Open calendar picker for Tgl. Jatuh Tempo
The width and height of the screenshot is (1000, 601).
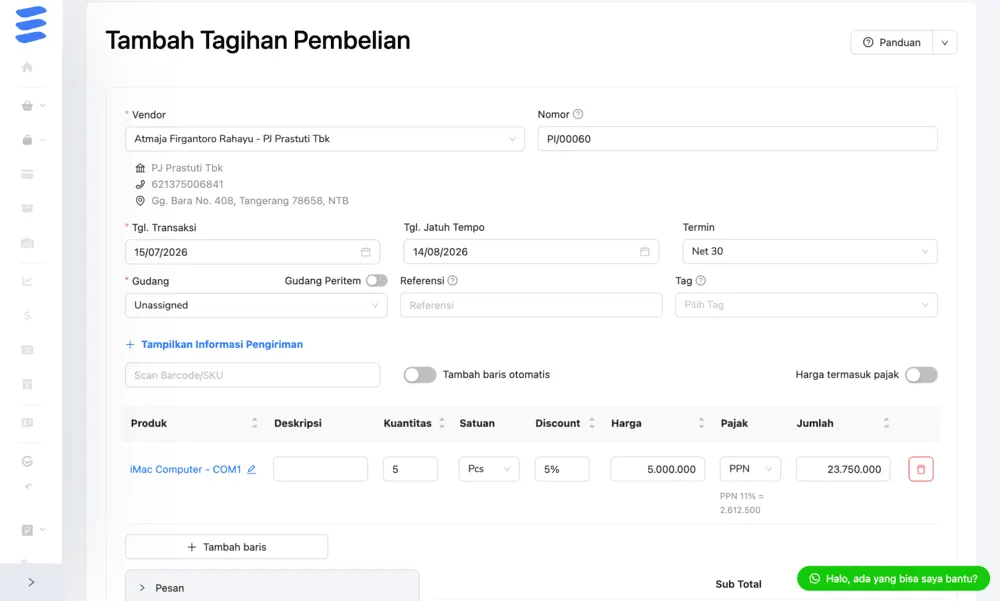point(644,252)
